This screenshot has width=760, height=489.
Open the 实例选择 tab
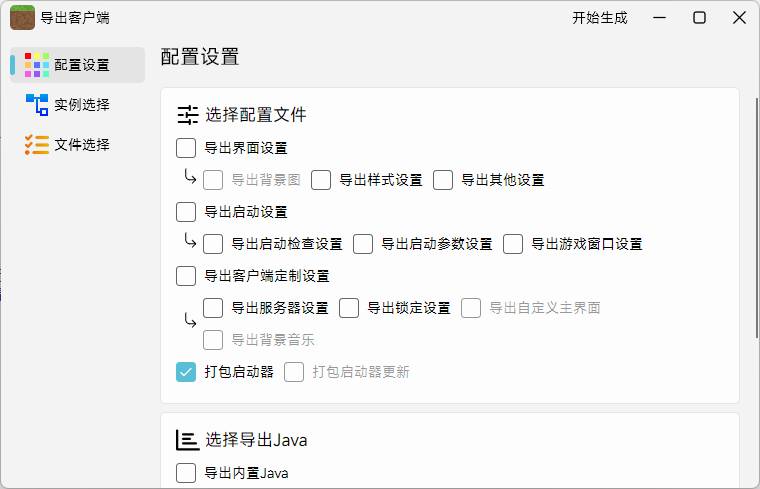[81, 105]
